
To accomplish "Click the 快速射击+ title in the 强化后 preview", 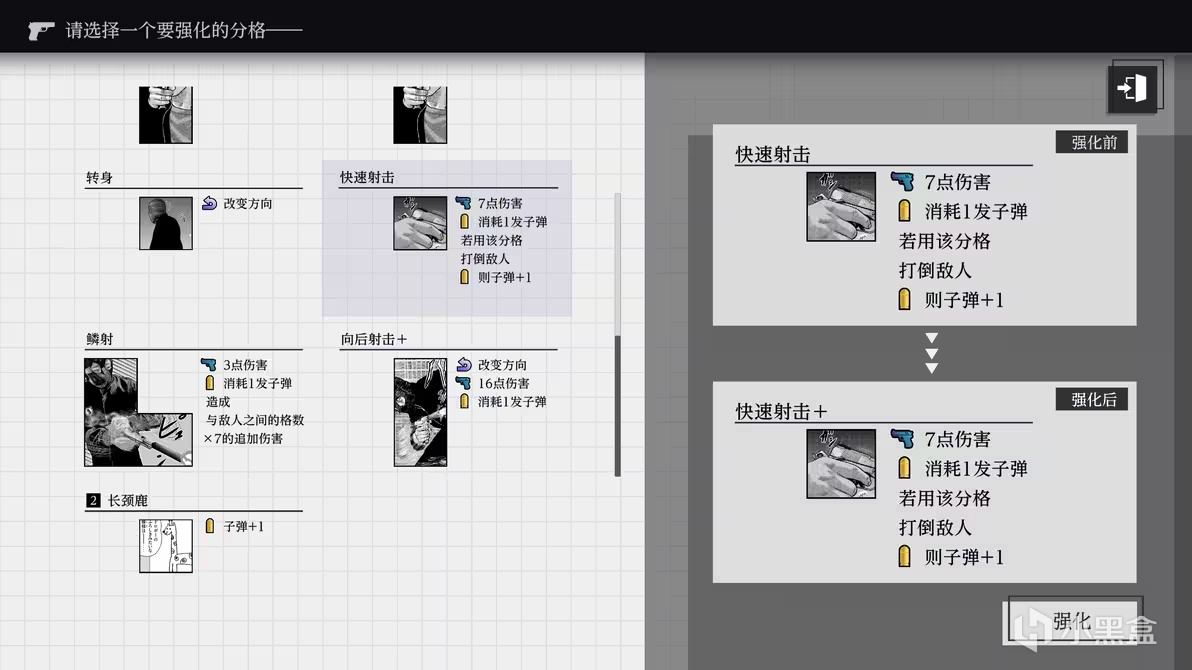I will 781,411.
